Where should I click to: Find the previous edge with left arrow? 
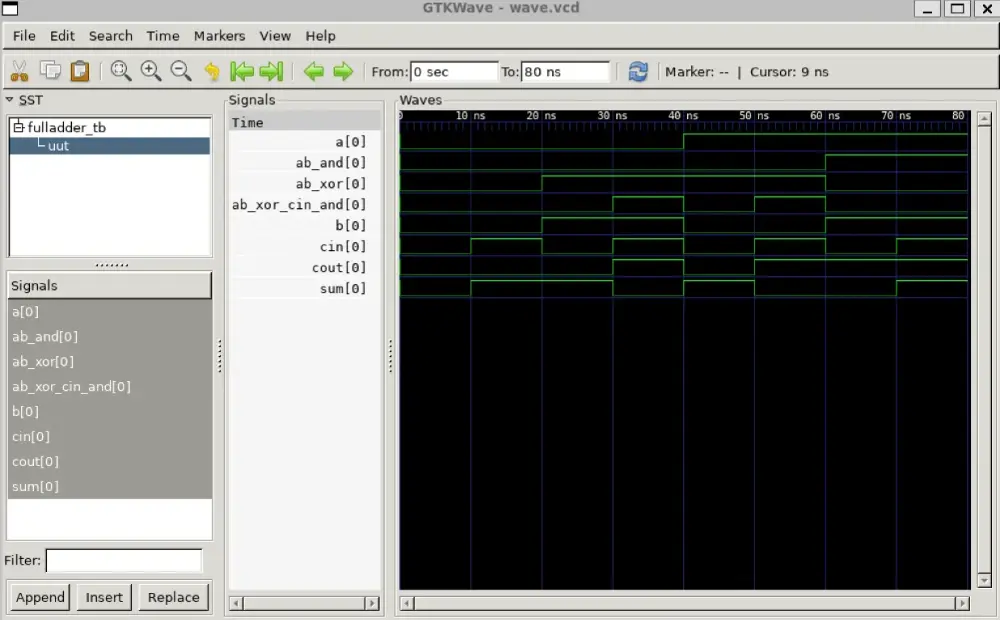(x=313, y=71)
